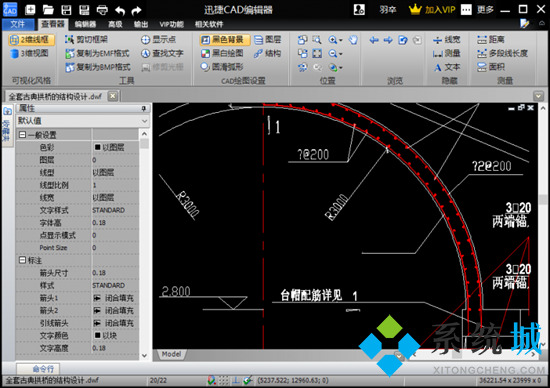This screenshot has width=550, height=388.
Task: Open the 文件 menu
Action: coord(18,24)
